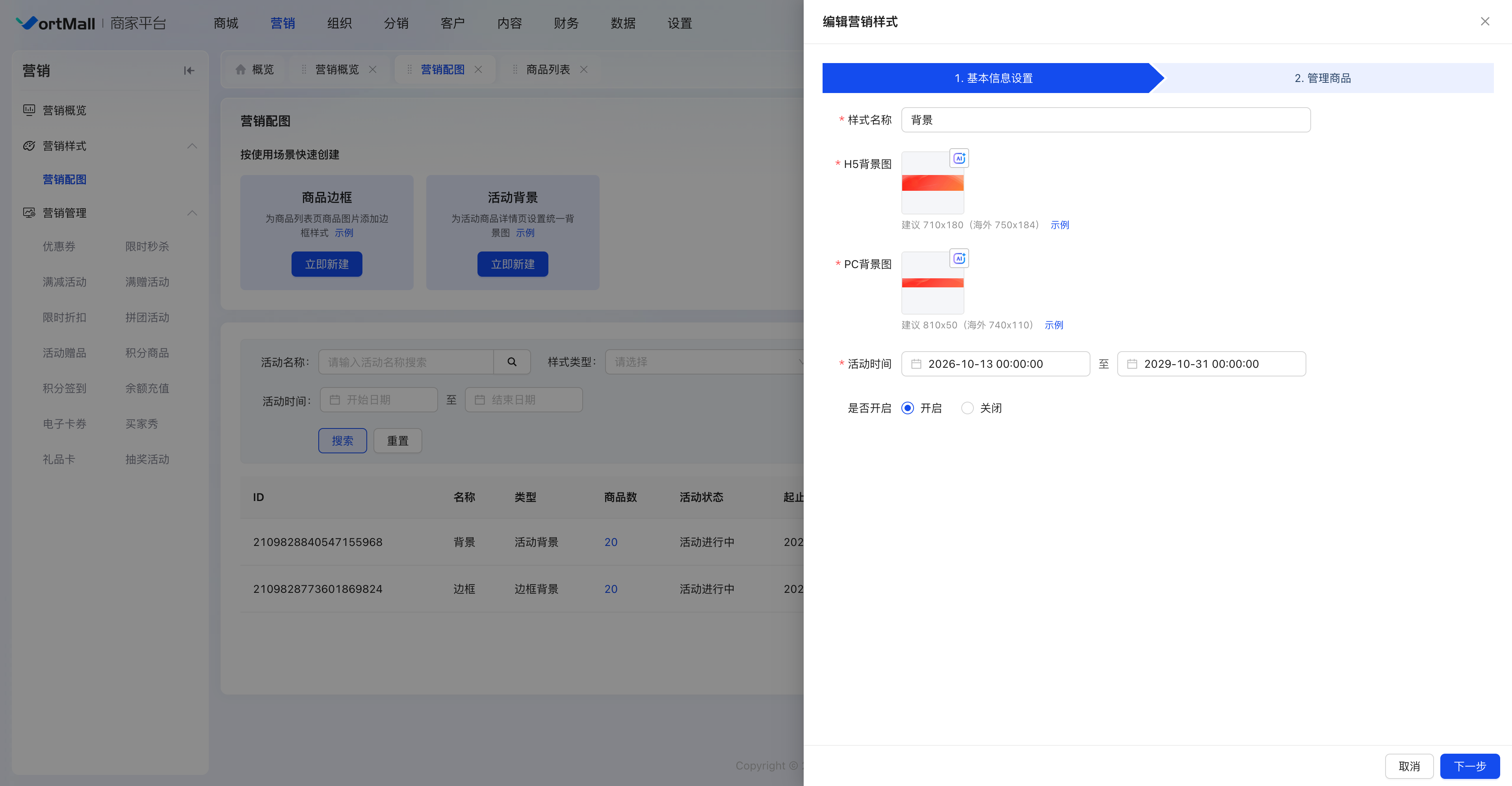Open the activity end datetime picker
This screenshot has width=1512, height=786.
[1211, 363]
